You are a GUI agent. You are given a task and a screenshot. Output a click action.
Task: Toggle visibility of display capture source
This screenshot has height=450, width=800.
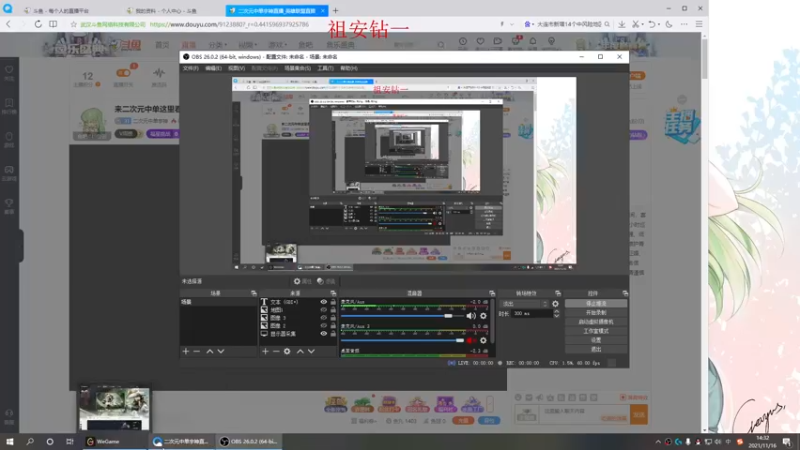(x=323, y=334)
